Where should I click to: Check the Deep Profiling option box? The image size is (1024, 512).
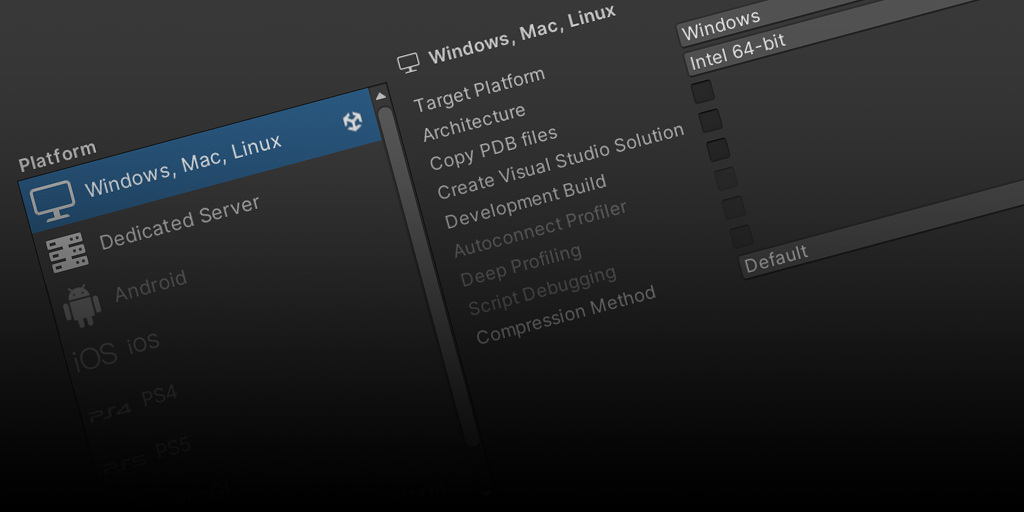pos(733,208)
